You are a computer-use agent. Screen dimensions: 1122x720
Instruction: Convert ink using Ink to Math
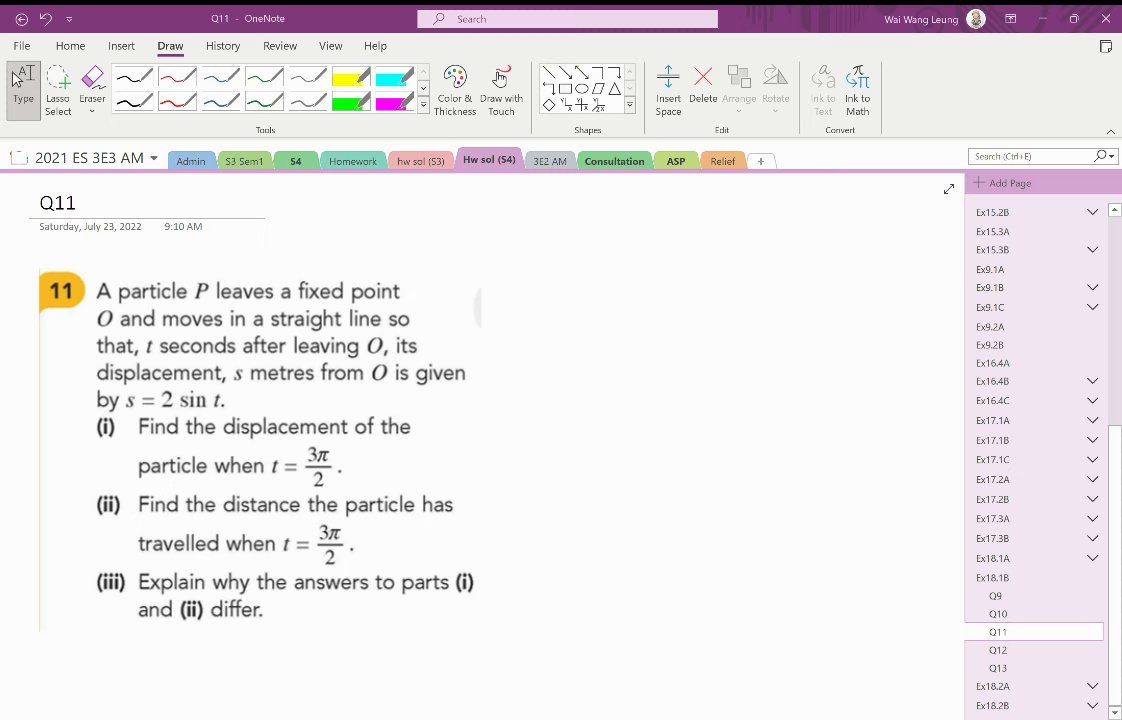click(x=857, y=90)
